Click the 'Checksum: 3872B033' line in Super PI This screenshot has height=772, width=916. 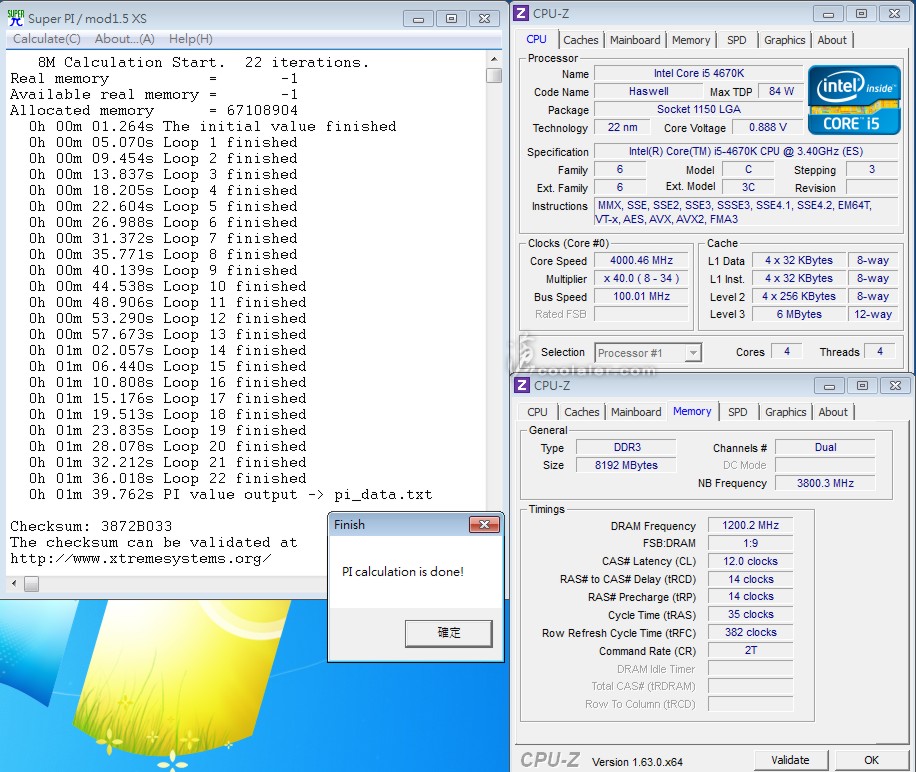coord(91,526)
